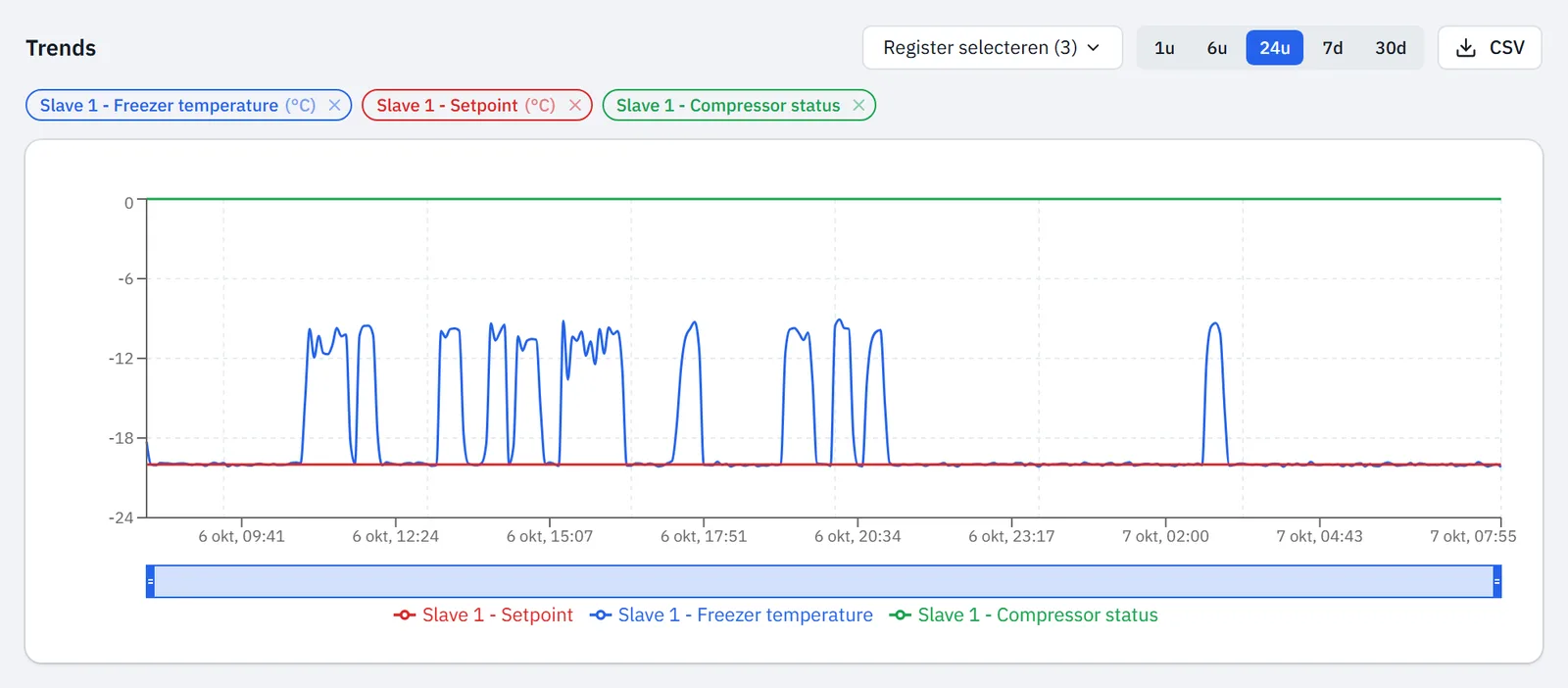Click the y-axis value -18
Viewport: 1568px width, 688px height.
[x=122, y=438]
